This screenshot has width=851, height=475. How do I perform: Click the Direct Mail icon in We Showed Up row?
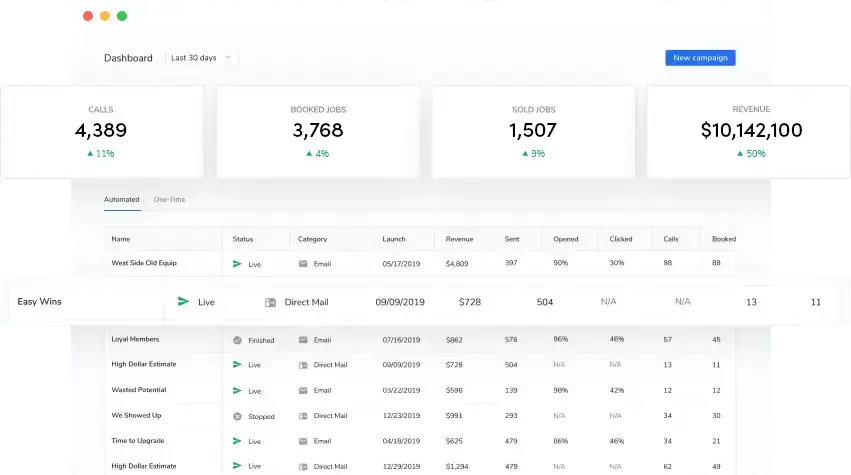(x=303, y=416)
